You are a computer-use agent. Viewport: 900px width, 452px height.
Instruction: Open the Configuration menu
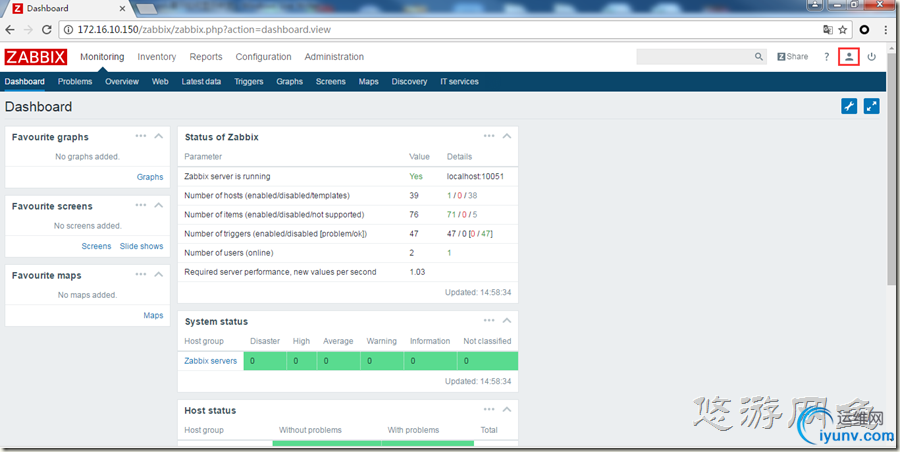(263, 57)
